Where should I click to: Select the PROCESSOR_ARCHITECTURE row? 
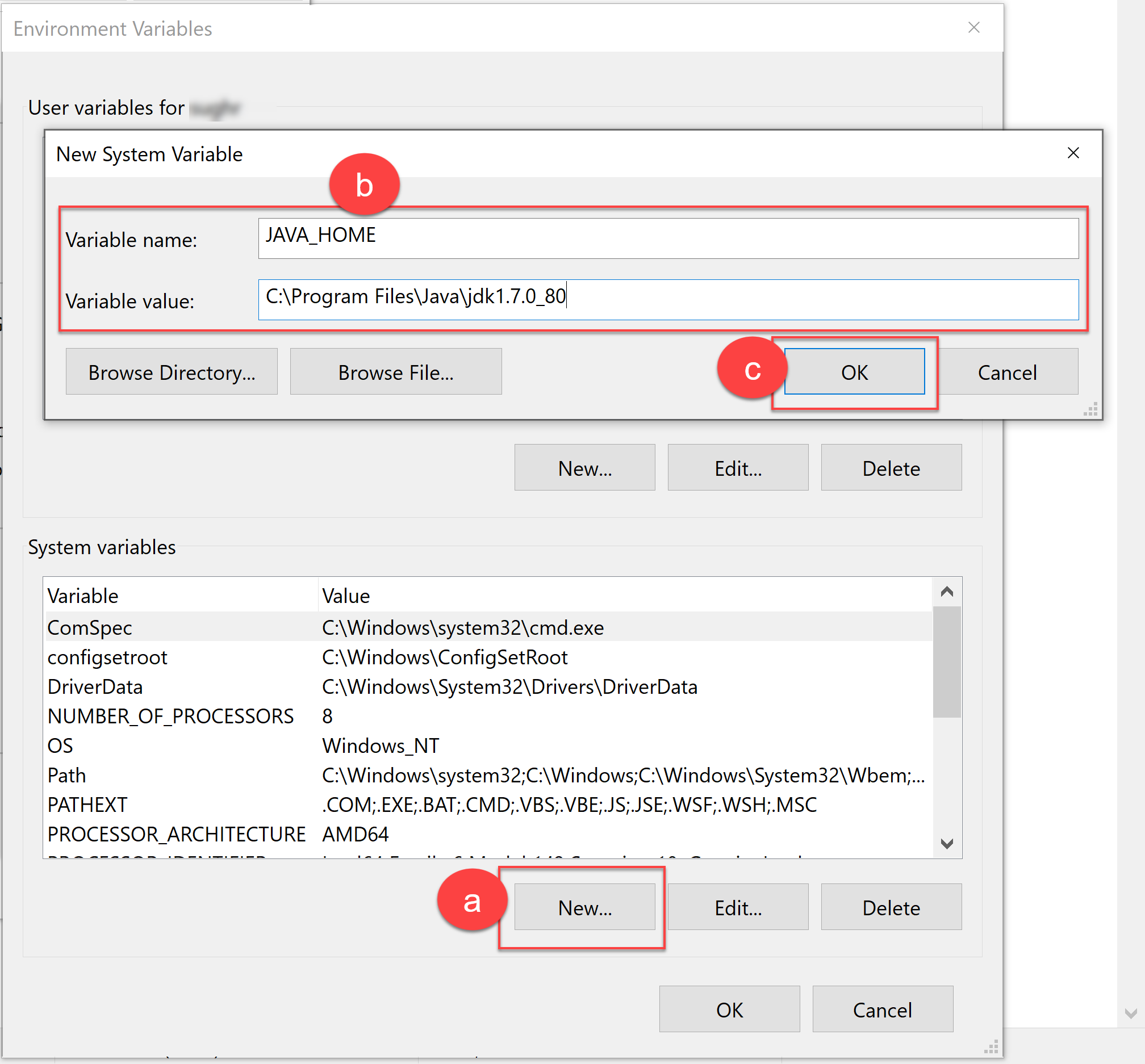[x=488, y=833]
